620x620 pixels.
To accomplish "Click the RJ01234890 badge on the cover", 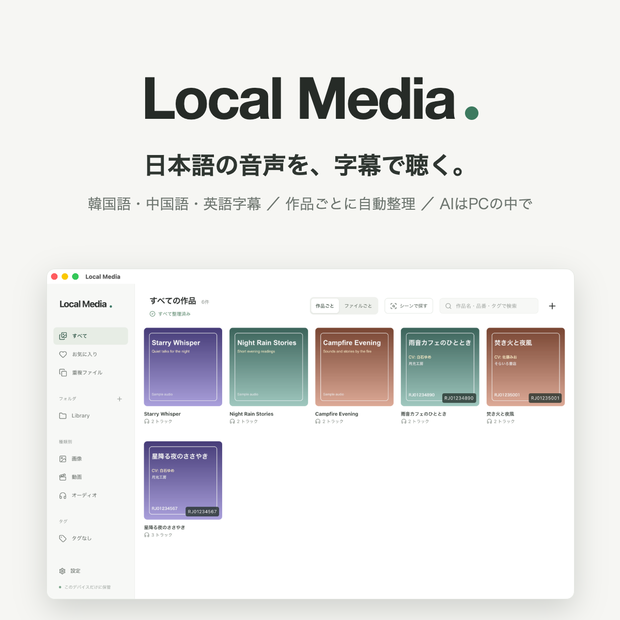I will click(x=459, y=398).
